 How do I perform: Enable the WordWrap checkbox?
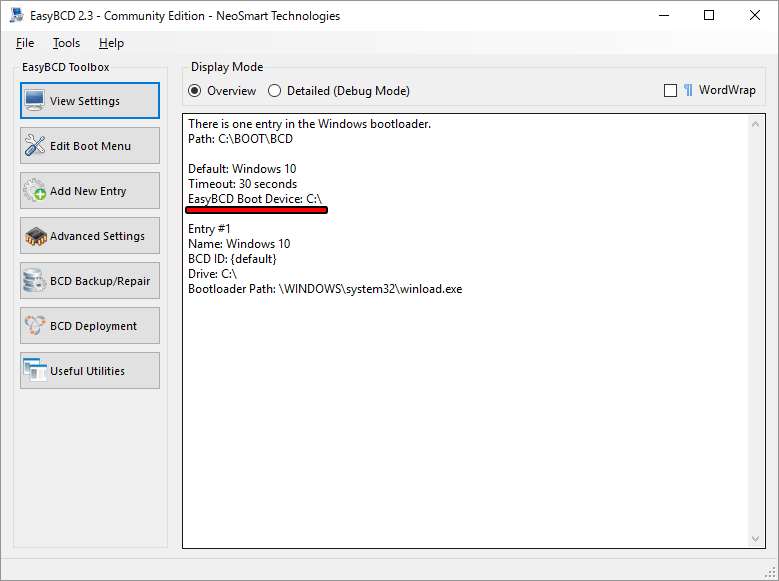(x=670, y=90)
